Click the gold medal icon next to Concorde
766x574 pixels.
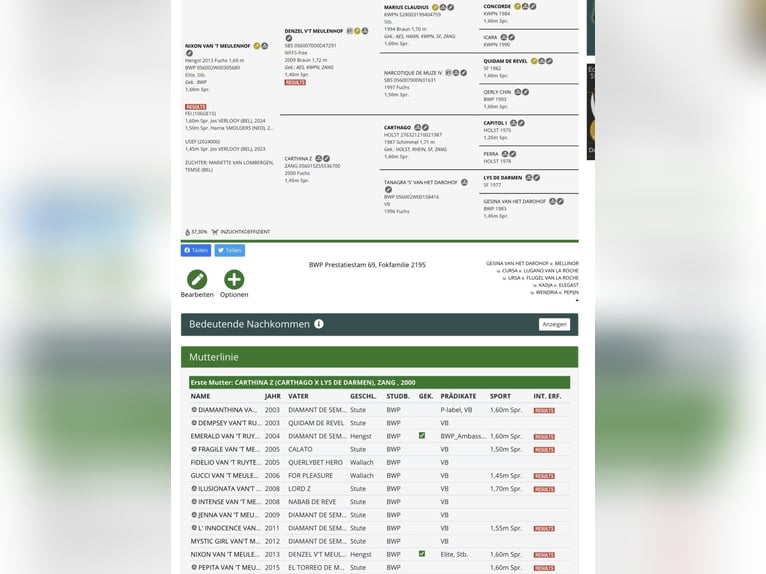pyautogui.click(x=518, y=6)
